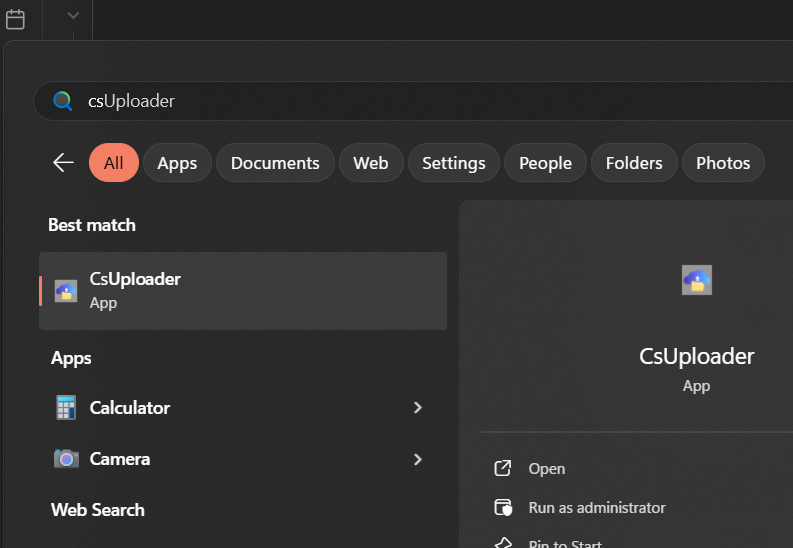
Task: Click the csUploader search input field
Action: [x=413, y=101]
